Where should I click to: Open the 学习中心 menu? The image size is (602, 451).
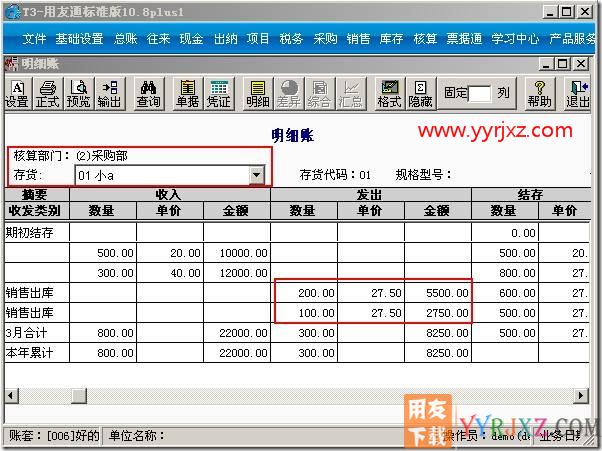(x=515, y=39)
